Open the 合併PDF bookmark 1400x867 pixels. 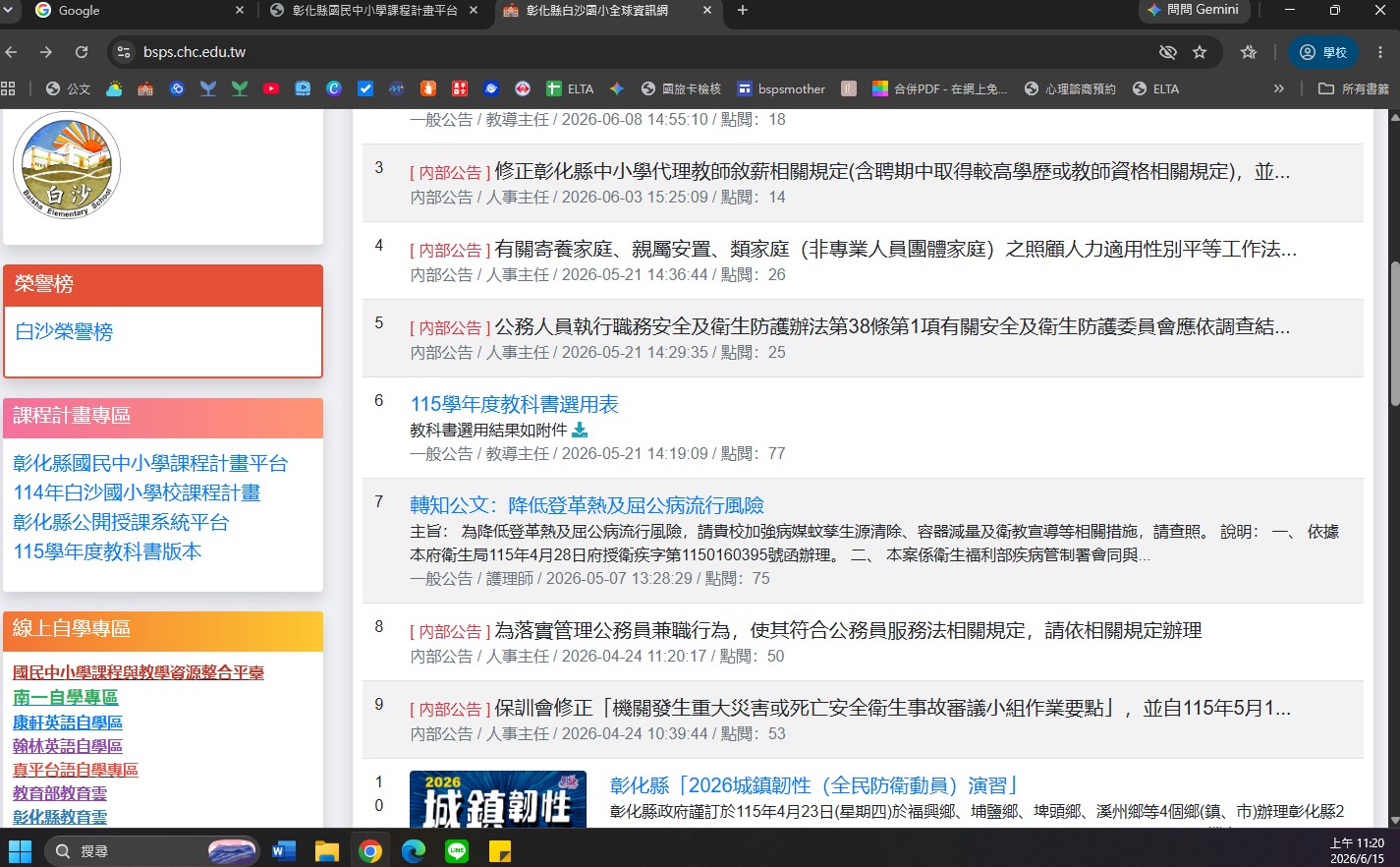coord(939,88)
